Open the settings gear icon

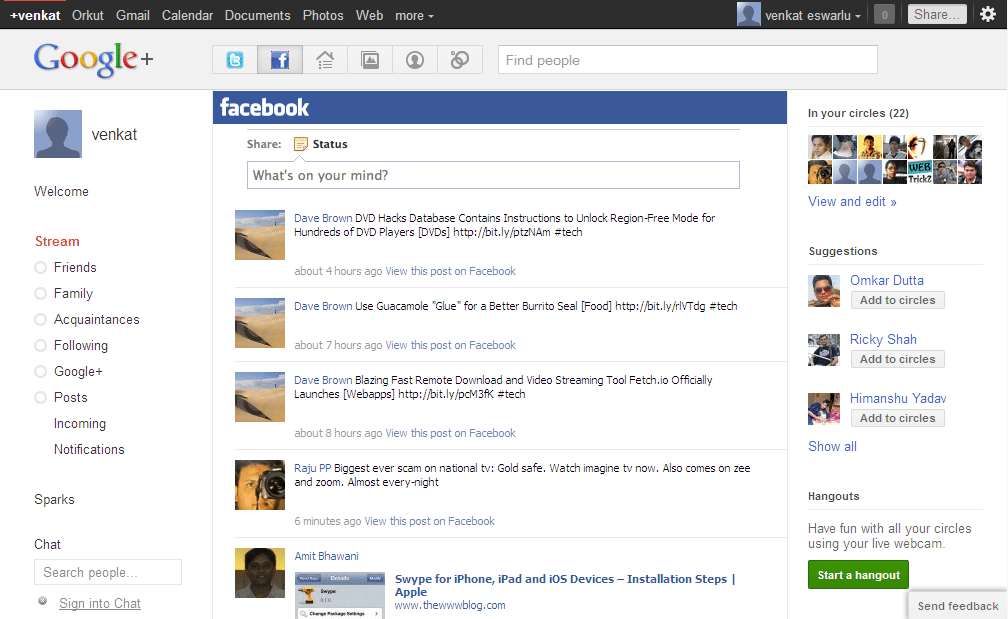988,14
